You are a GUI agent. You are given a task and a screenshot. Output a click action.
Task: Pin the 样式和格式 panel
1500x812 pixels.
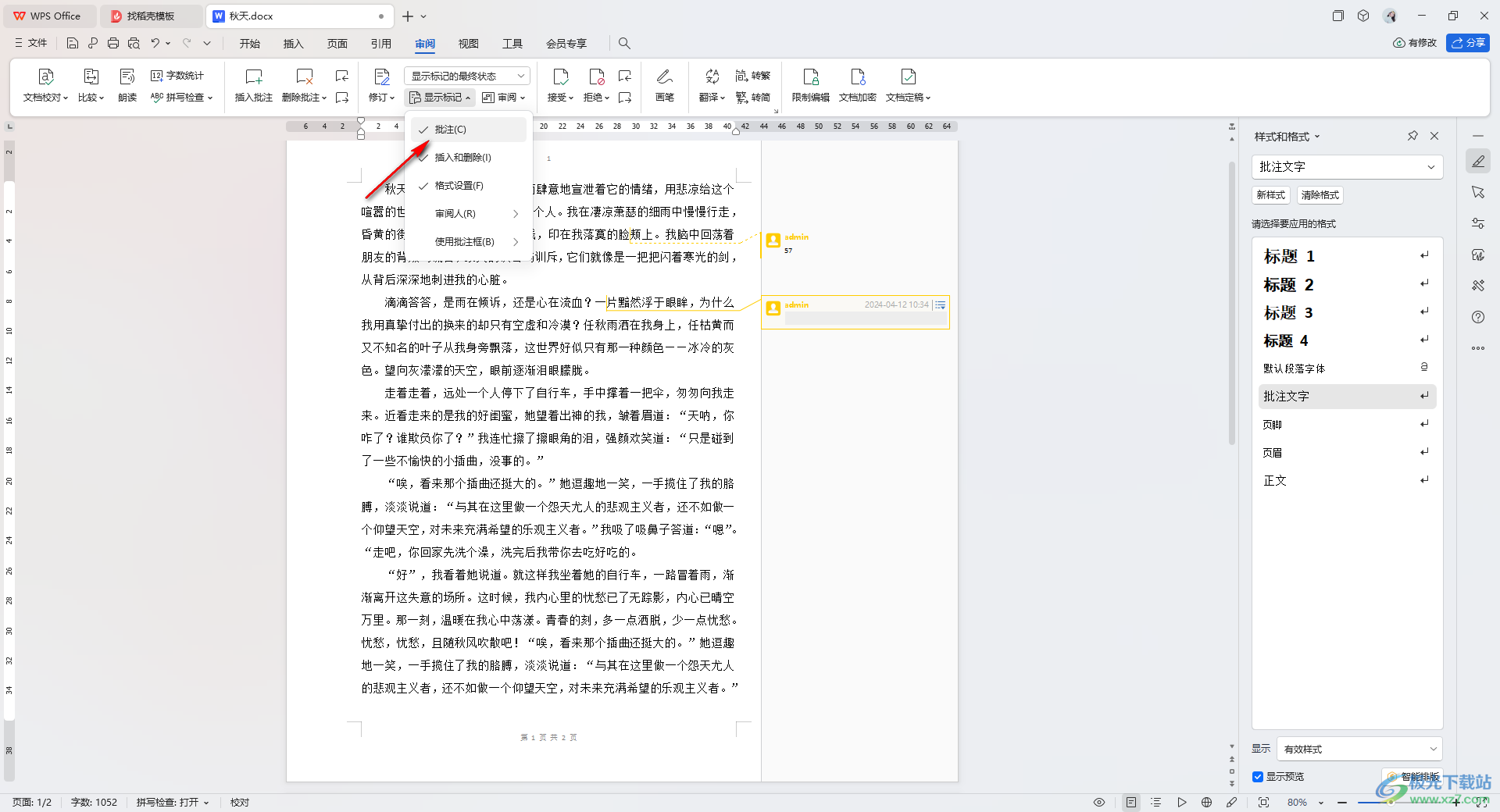(x=1412, y=136)
